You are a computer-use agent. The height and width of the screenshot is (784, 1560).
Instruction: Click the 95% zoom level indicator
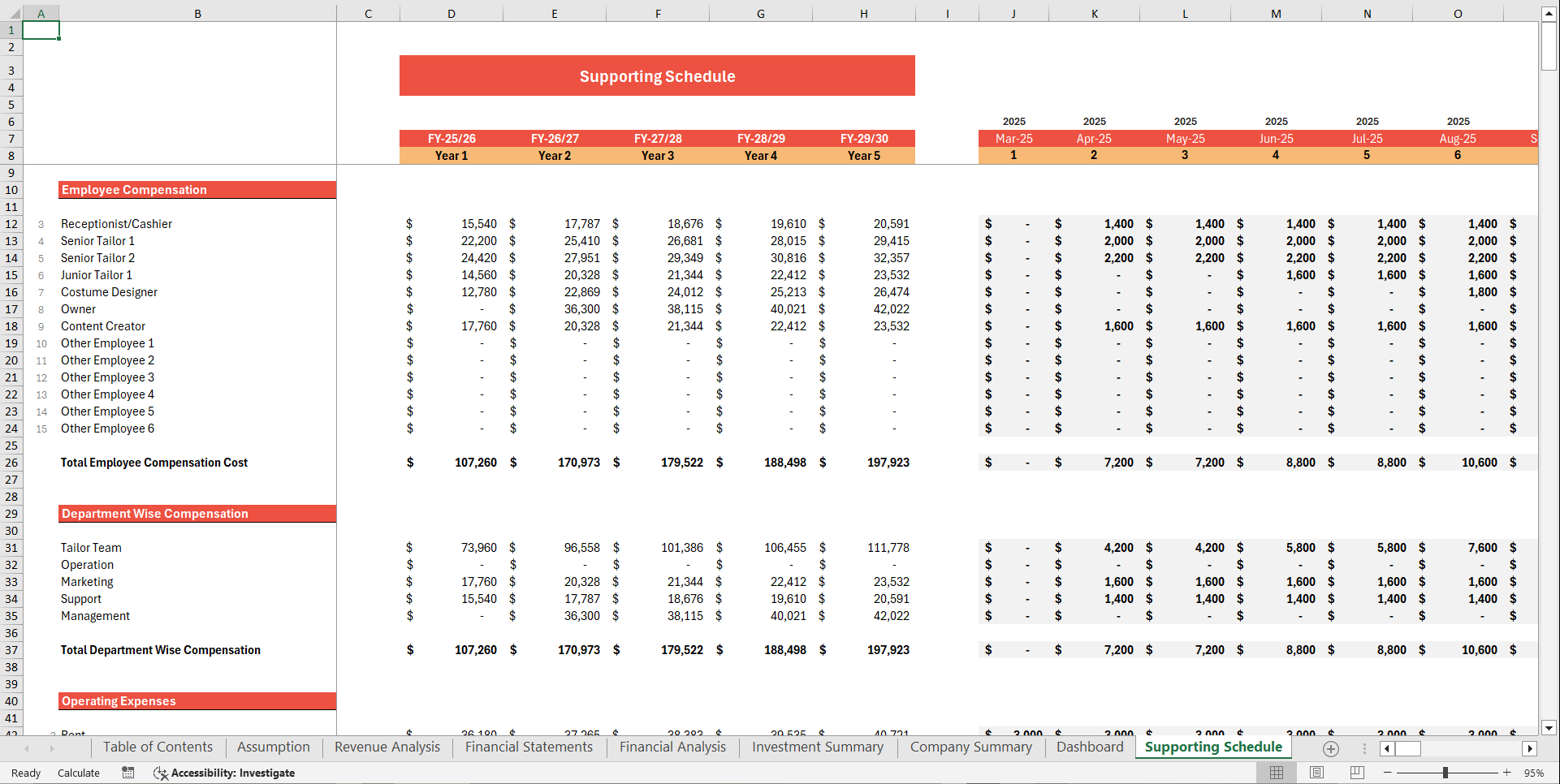pyautogui.click(x=1537, y=773)
